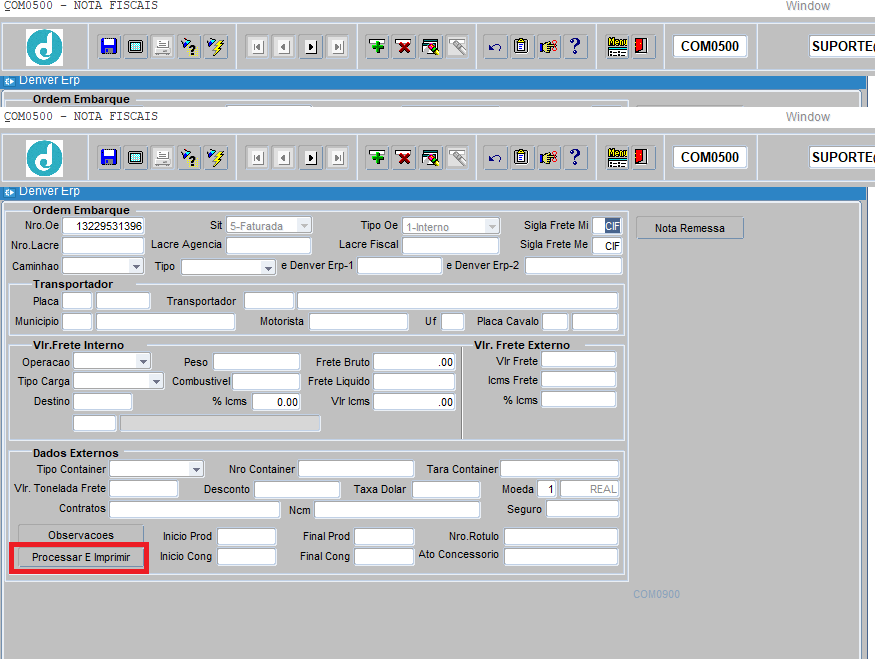Click the pointing-hand icon in lower toolbar
Image resolution: width=875 pixels, height=659 pixels.
tap(548, 157)
